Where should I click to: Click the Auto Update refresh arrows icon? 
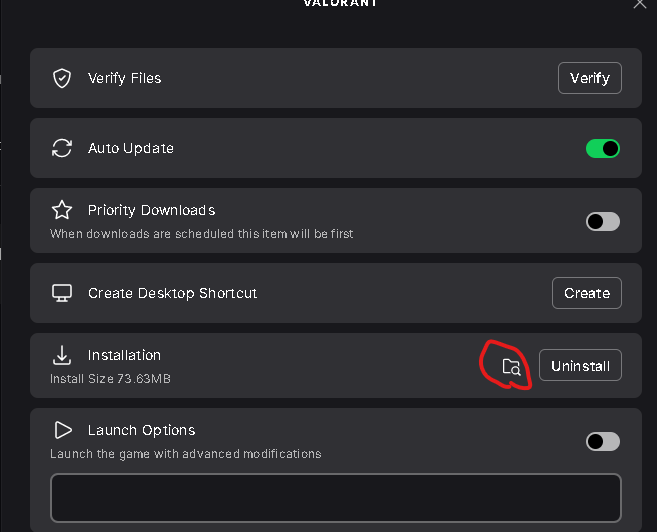(x=62, y=148)
